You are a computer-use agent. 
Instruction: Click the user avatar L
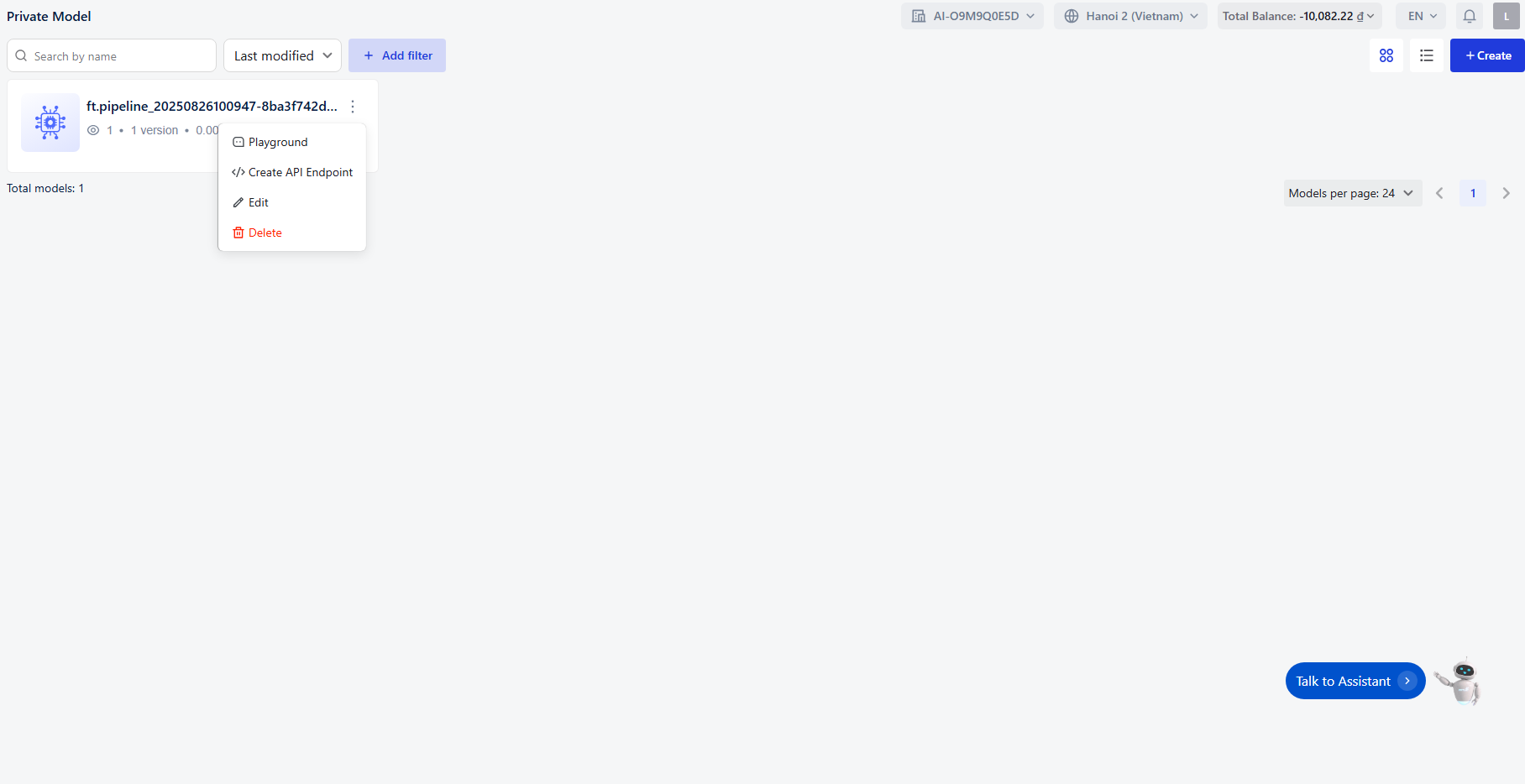[x=1506, y=16]
